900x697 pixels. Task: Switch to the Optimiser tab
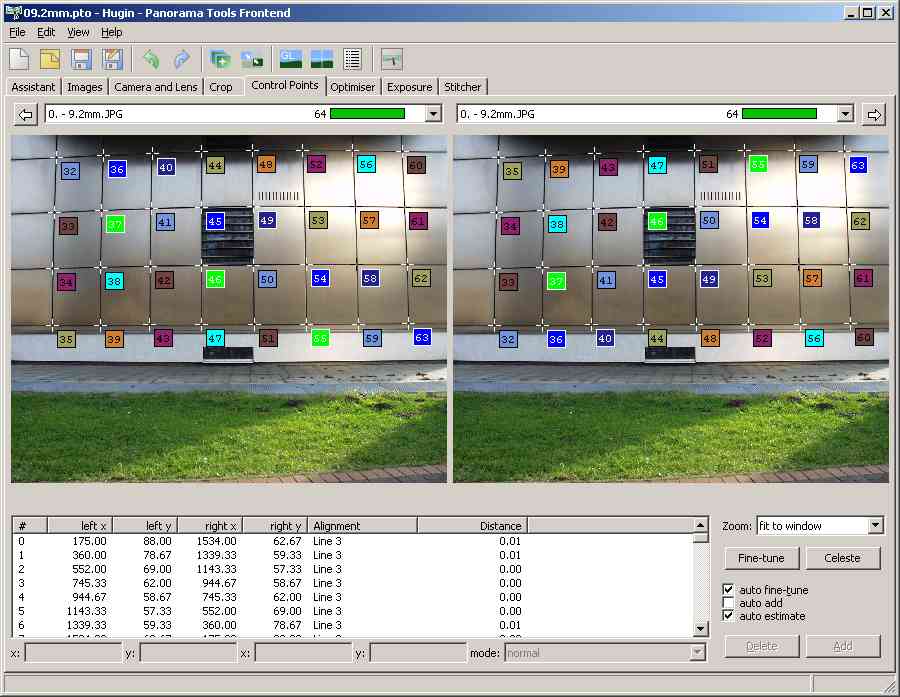click(353, 87)
